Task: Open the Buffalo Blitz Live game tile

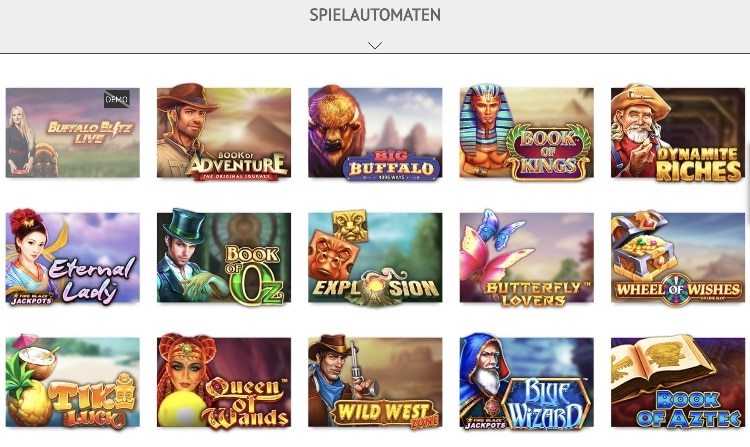Action: pos(73,132)
